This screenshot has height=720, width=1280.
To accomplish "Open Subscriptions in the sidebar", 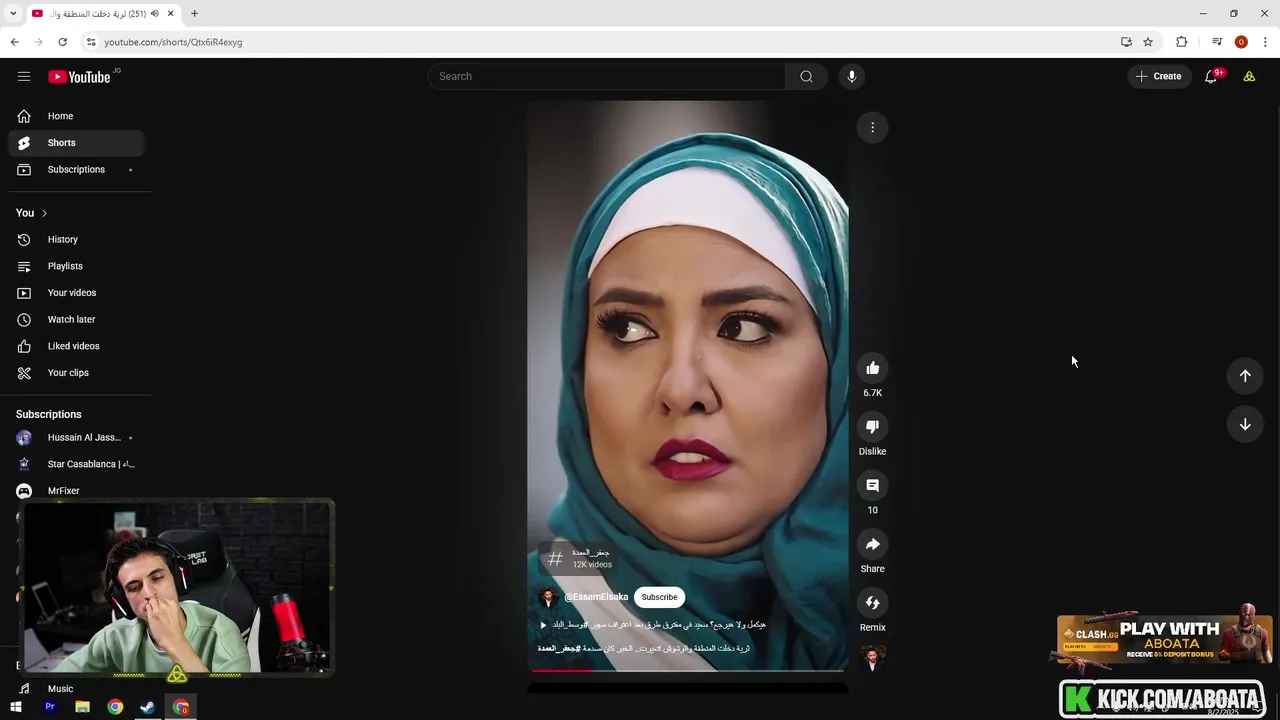I will coord(76,170).
